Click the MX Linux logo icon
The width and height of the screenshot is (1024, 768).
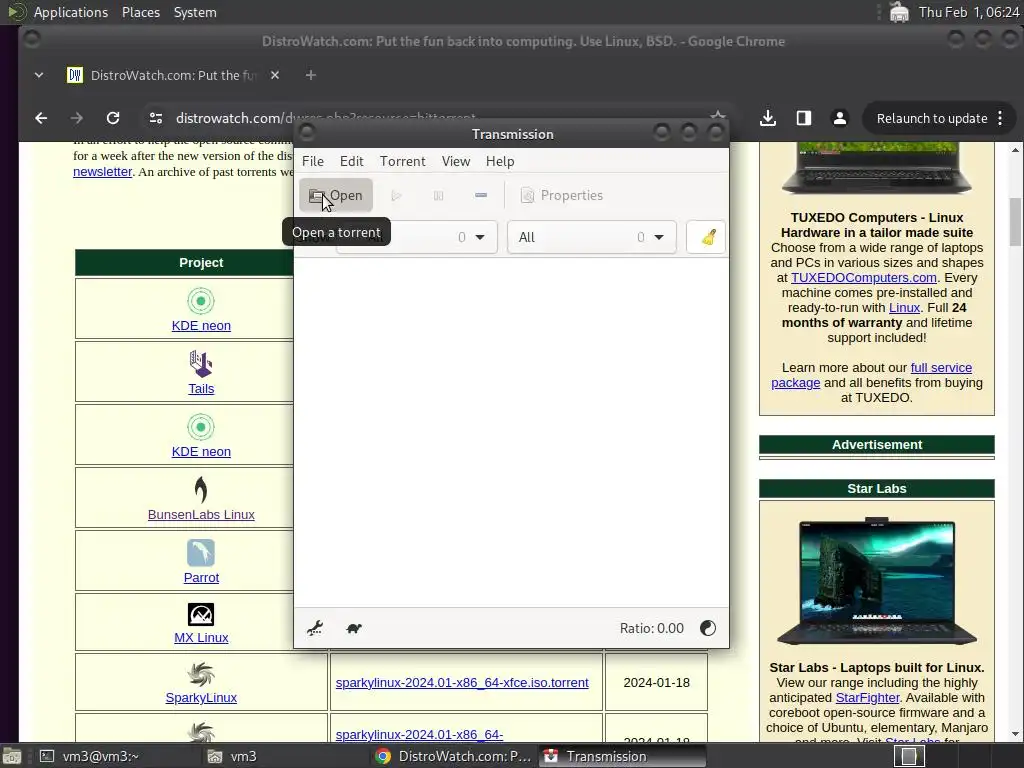point(201,615)
